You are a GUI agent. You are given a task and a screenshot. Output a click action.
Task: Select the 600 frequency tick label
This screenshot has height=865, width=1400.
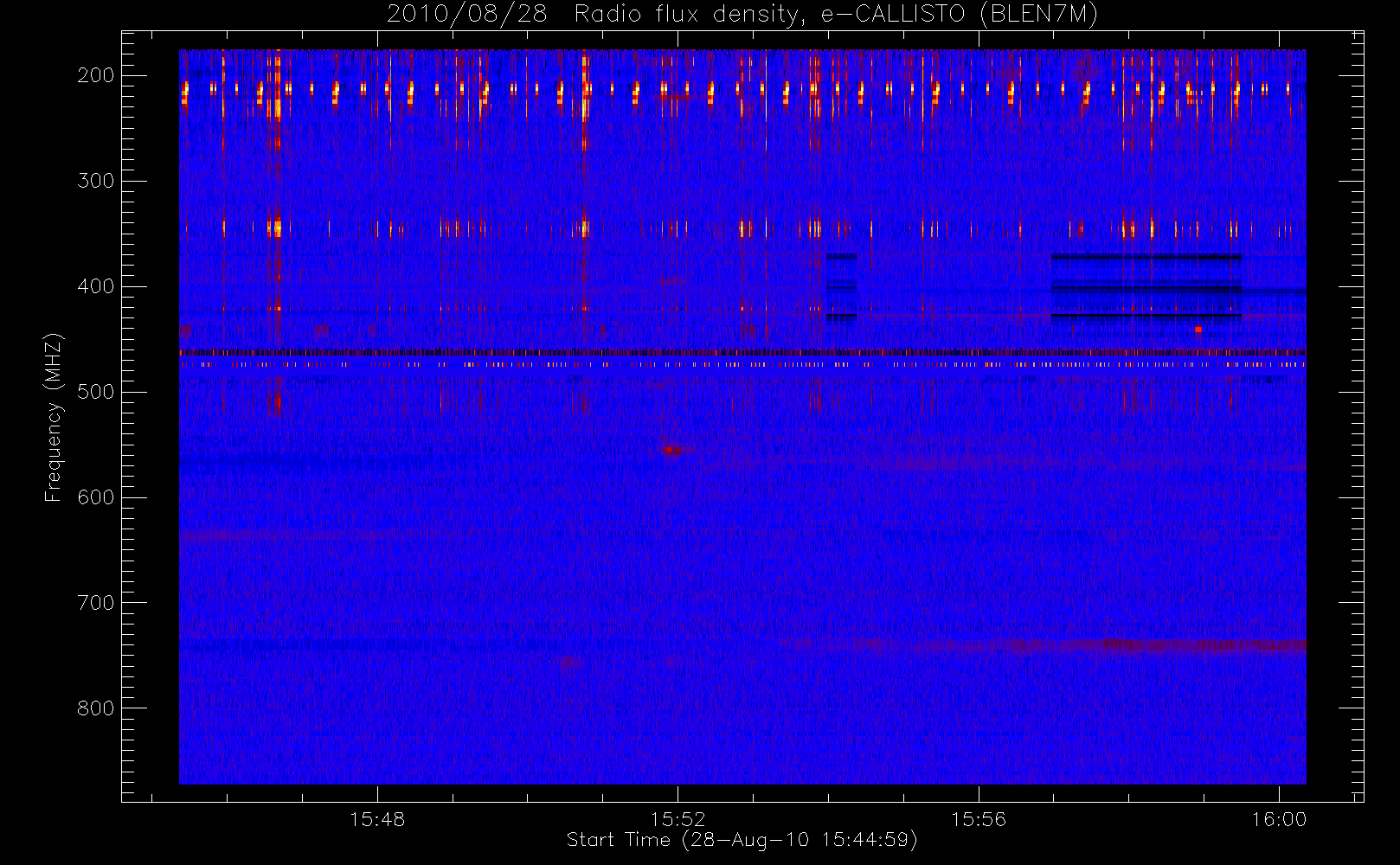95,497
